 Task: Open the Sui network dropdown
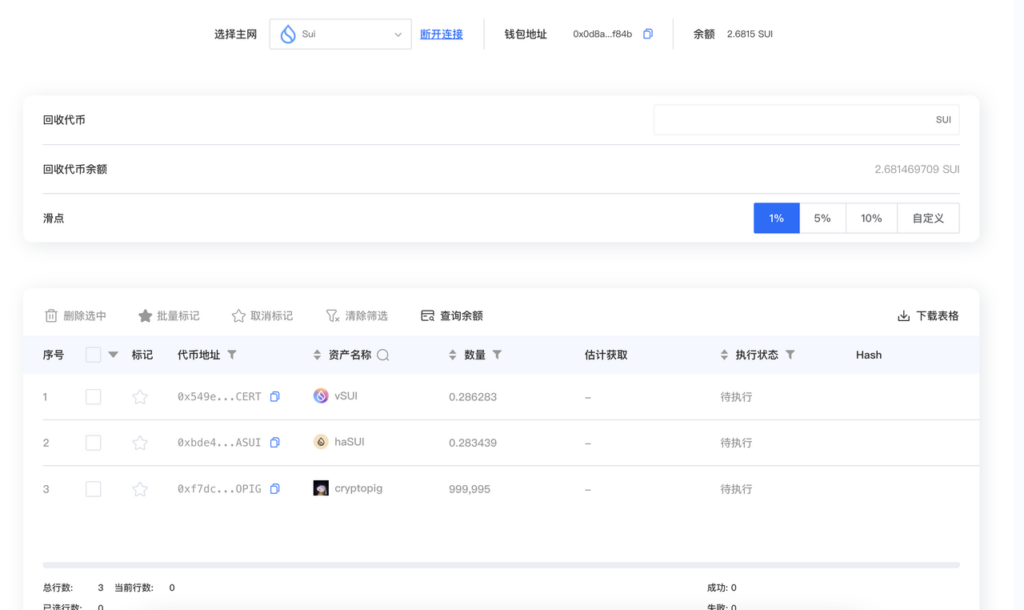tap(340, 34)
